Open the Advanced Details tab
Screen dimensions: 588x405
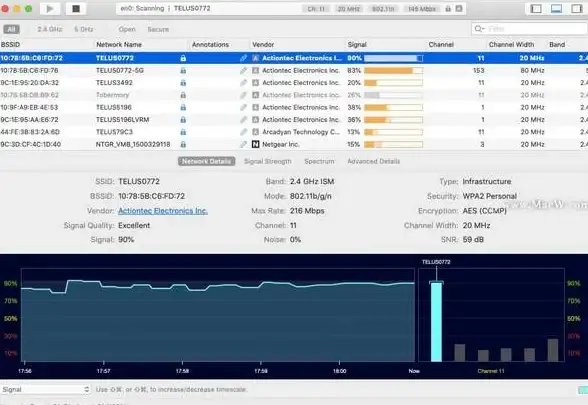pyautogui.click(x=374, y=161)
